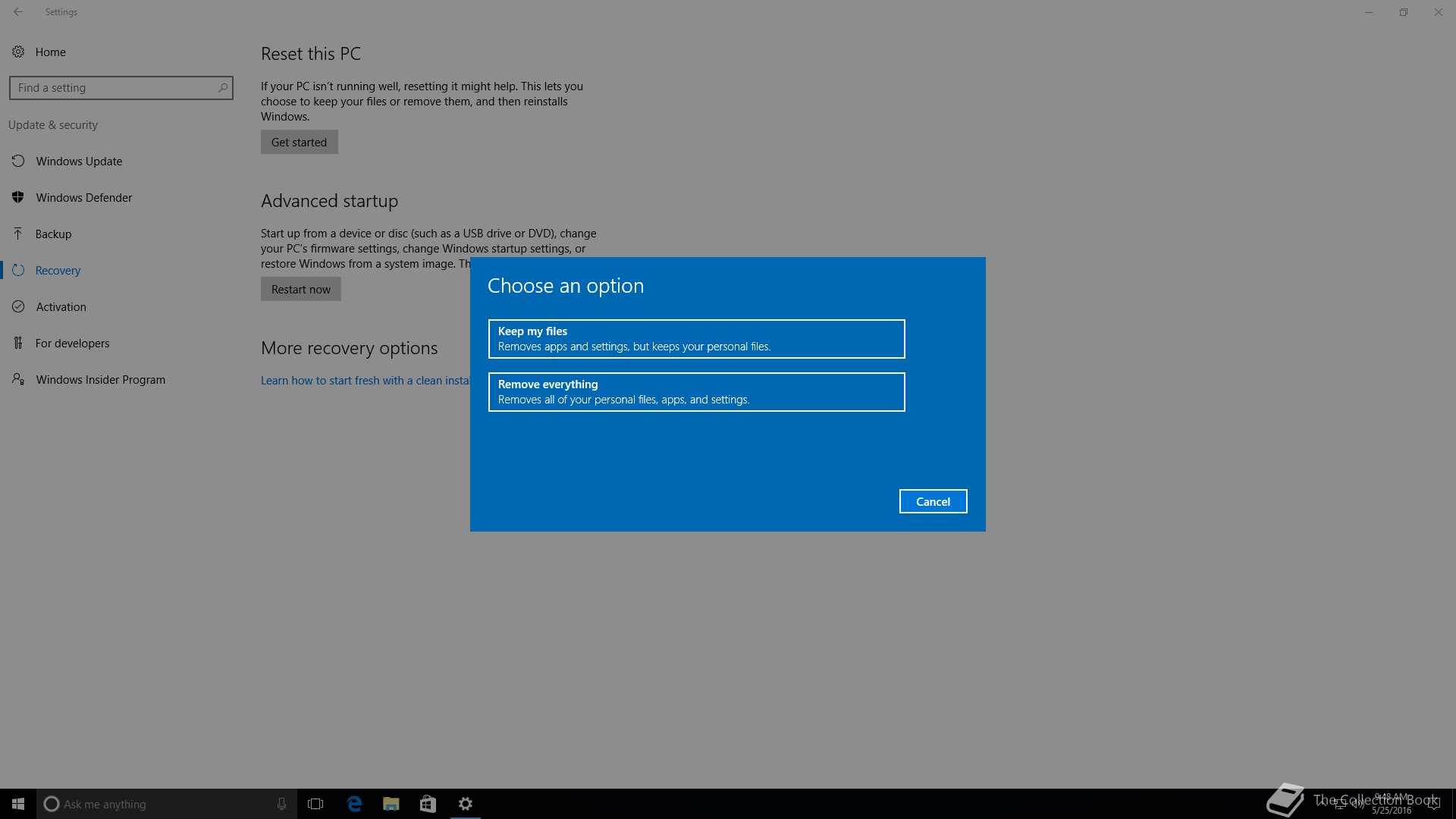Click the More recovery options heading
This screenshot has height=819, width=1456.
click(x=349, y=348)
